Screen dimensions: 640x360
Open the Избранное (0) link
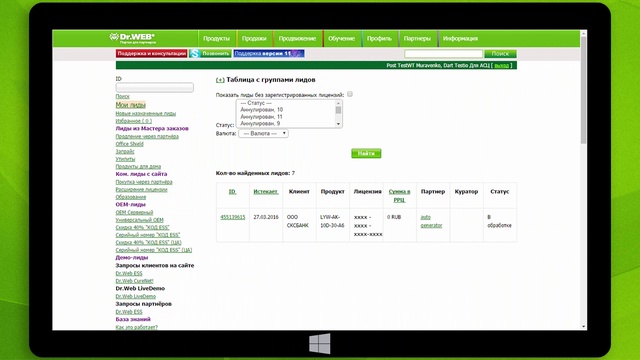[133, 121]
